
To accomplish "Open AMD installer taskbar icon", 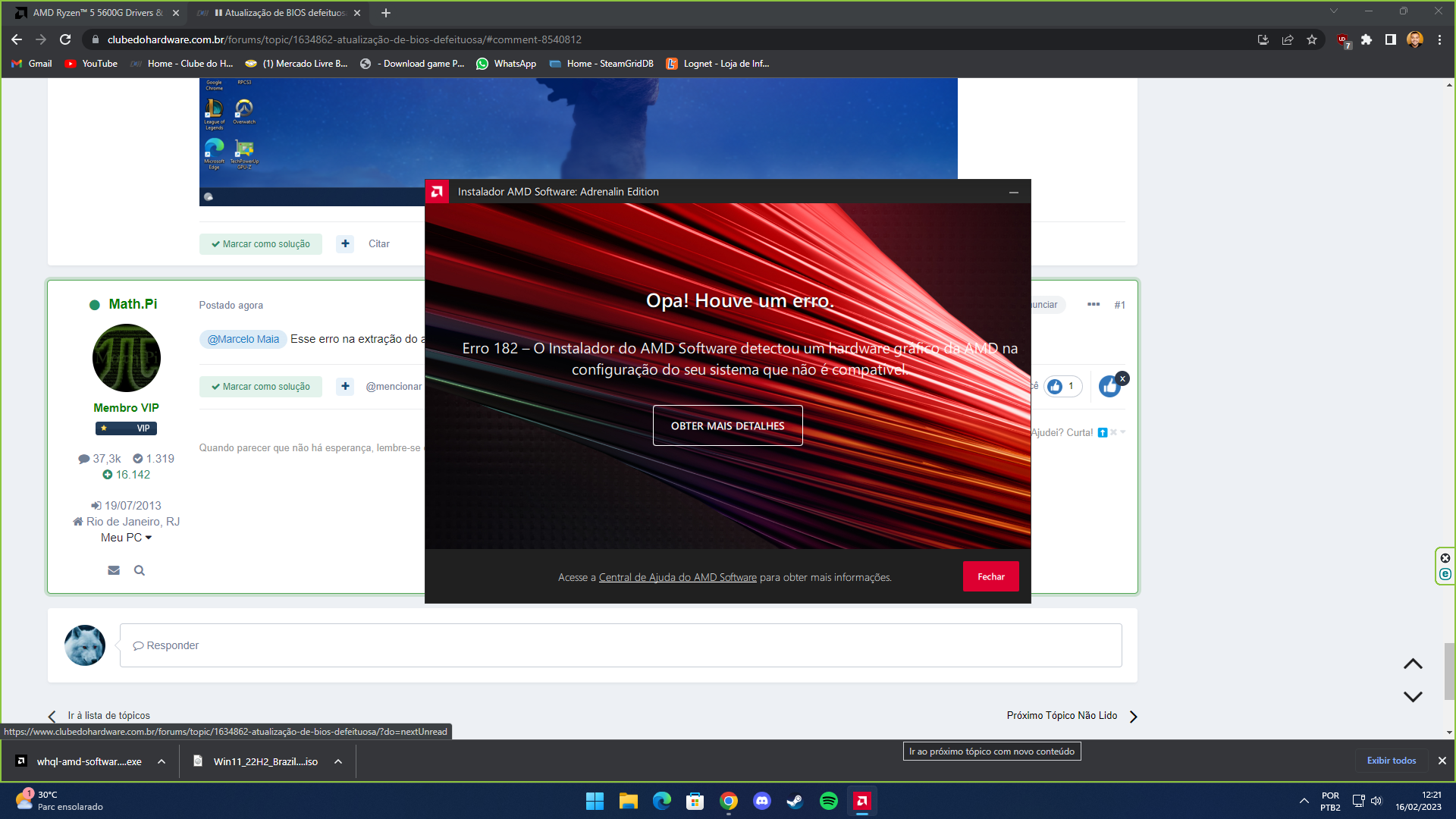I will pyautogui.click(x=861, y=801).
